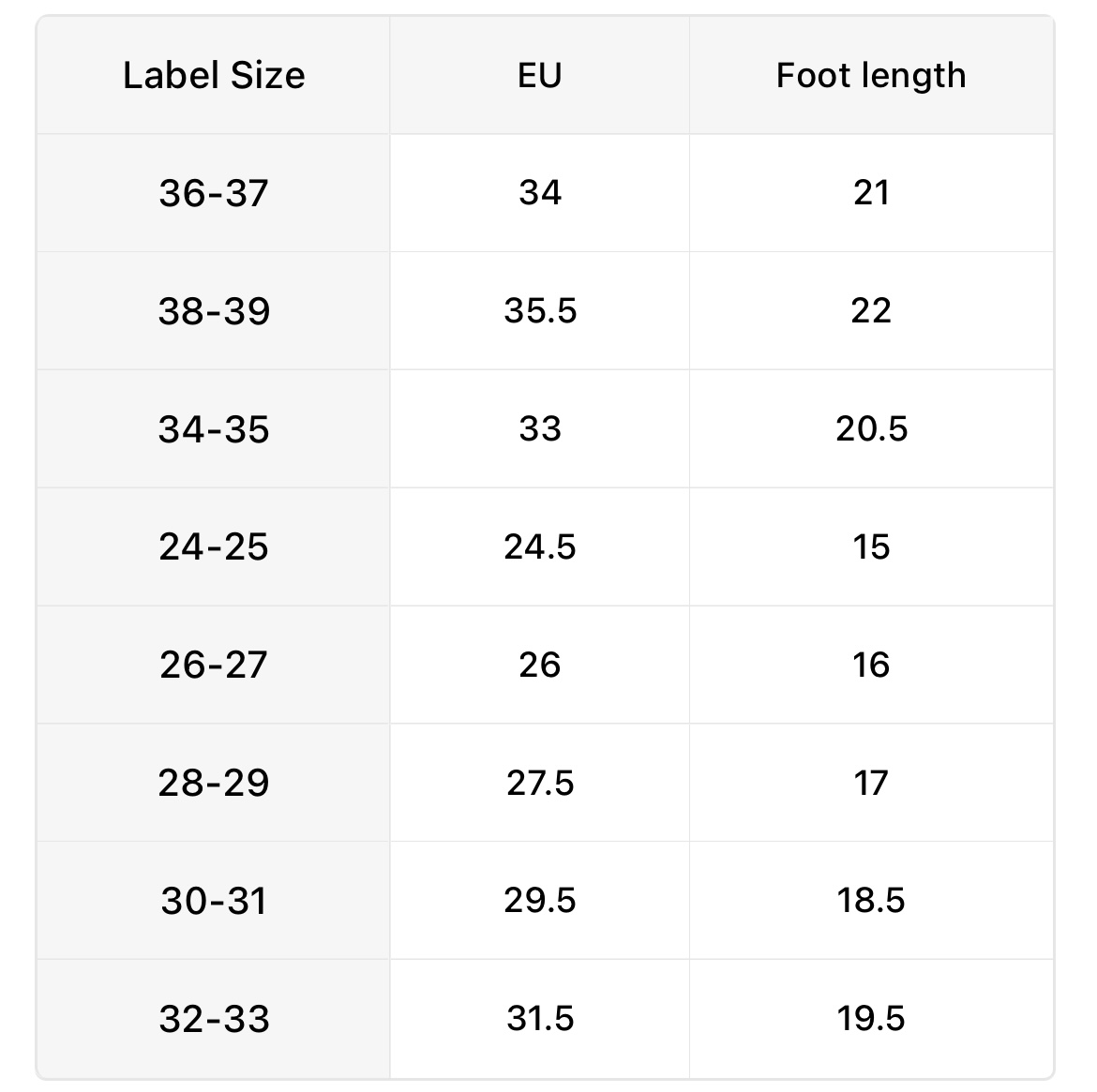Select the 30-31 label size cell

click(x=214, y=901)
